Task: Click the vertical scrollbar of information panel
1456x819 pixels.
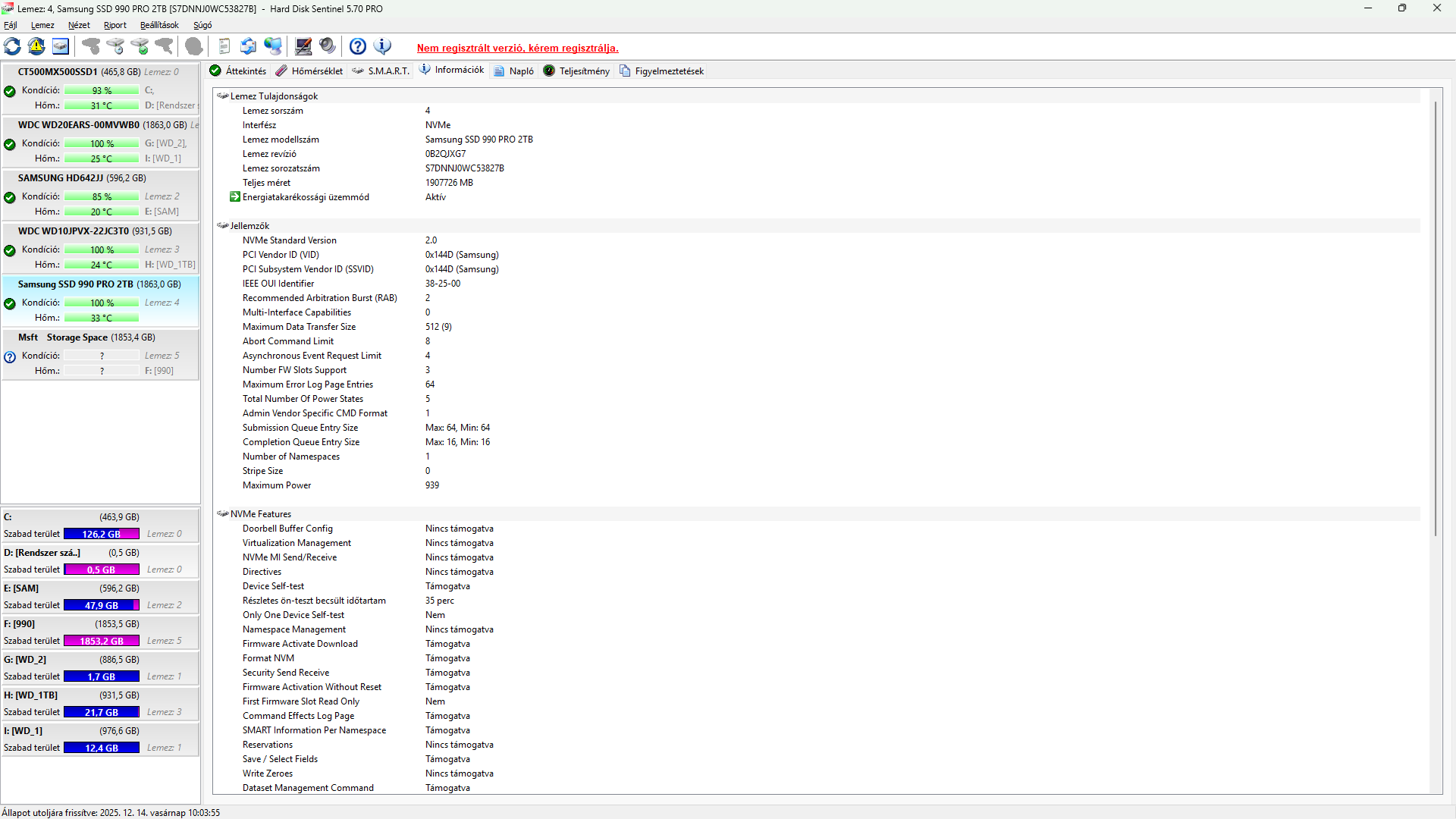Action: 1435,318
